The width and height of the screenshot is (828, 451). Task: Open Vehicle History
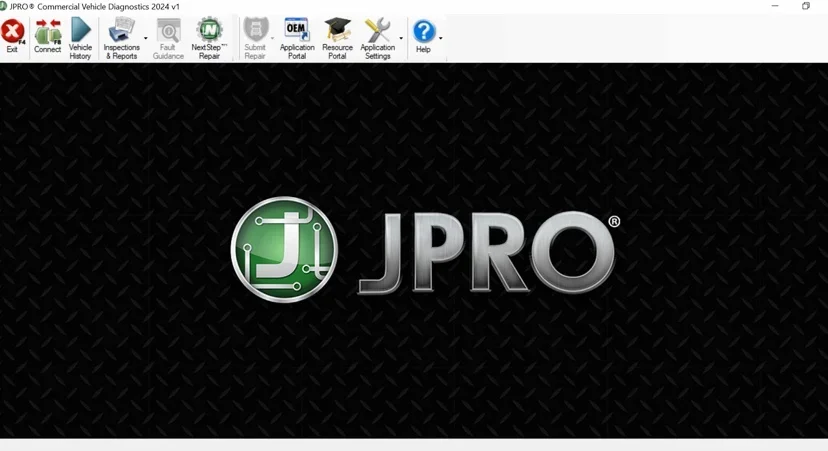pos(80,37)
